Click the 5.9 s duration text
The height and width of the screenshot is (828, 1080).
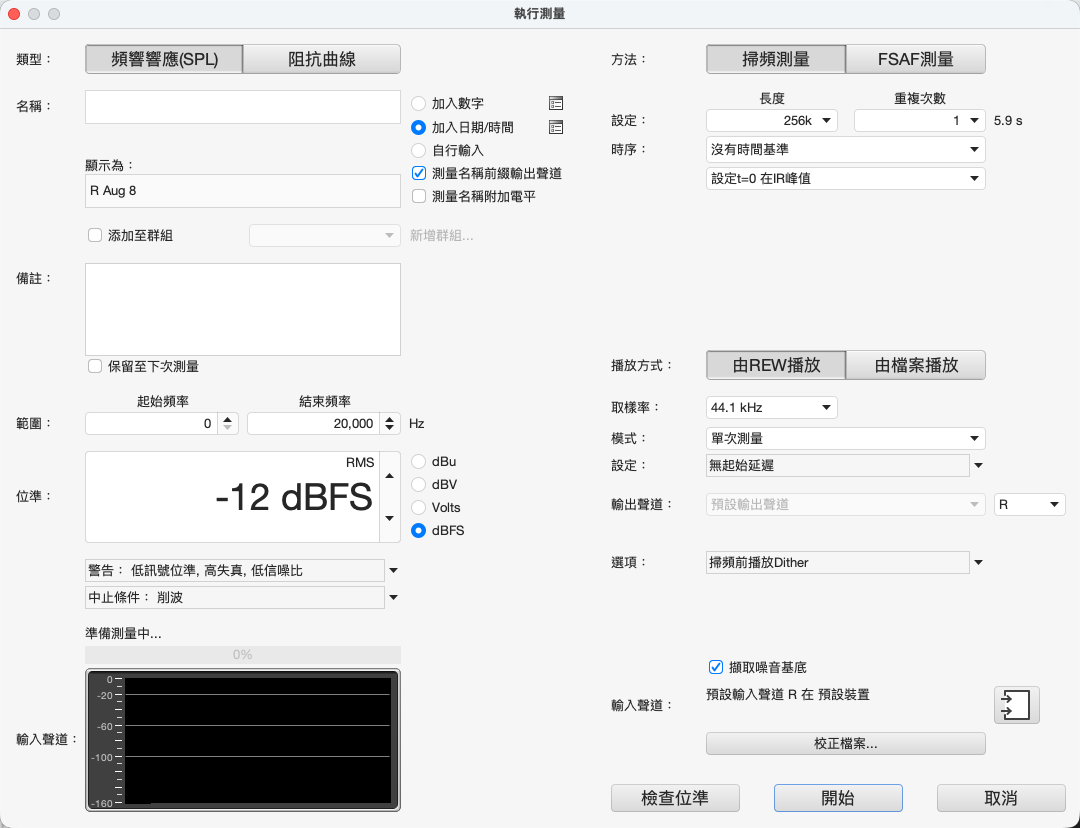pos(1008,121)
